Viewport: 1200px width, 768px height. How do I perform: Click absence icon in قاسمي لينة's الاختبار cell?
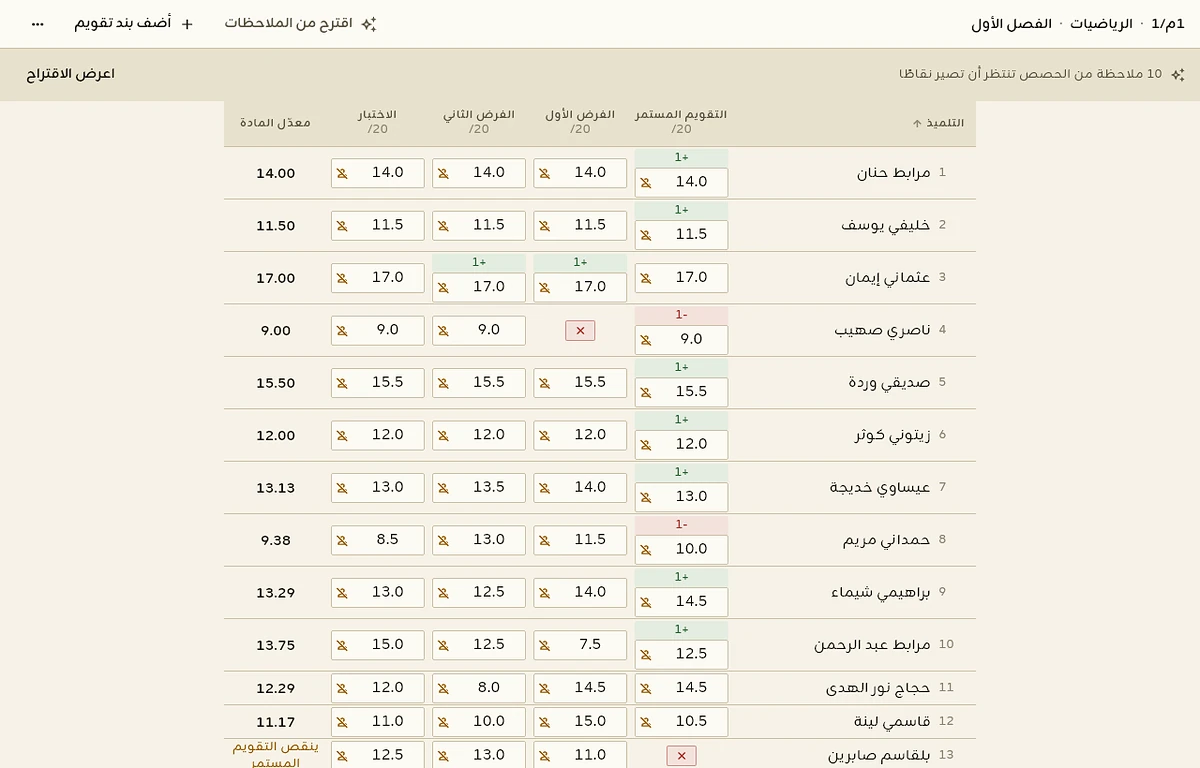[x=342, y=722]
